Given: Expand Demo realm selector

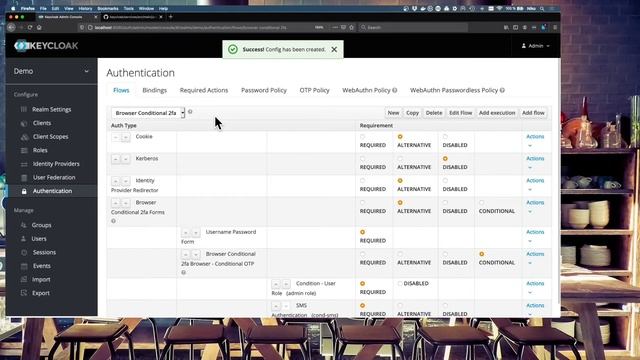Looking at the screenshot, I should pyautogui.click(x=51, y=71).
